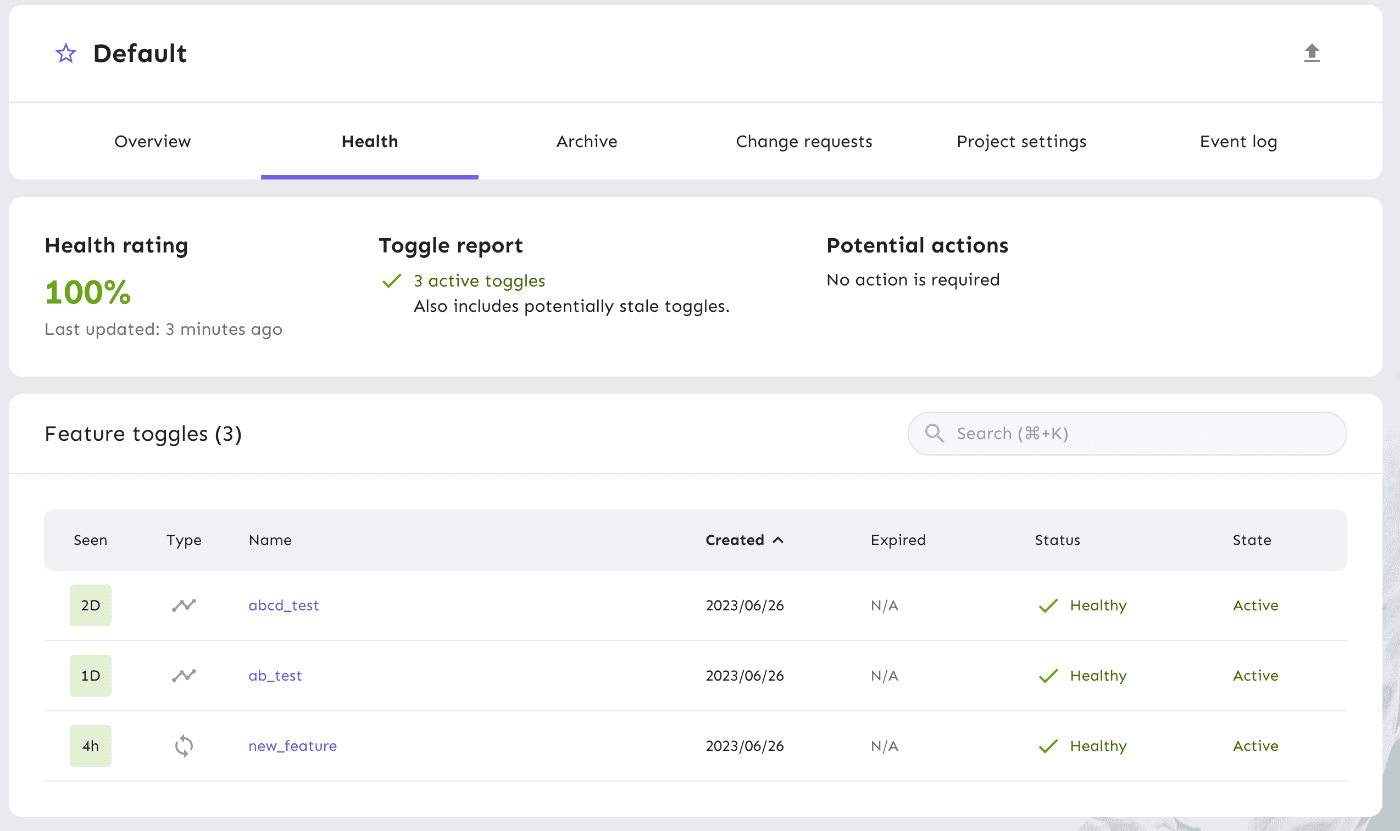Viewport: 1400px width, 831px height.
Task: Open the abcd_test feature toggle link
Action: [x=284, y=606]
